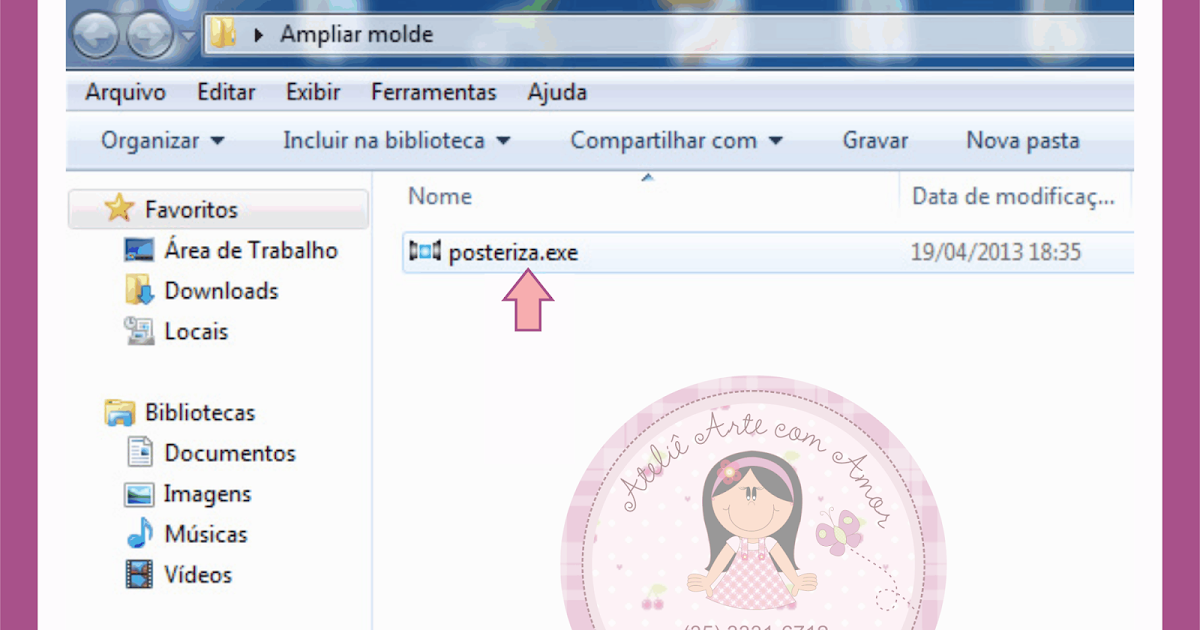Click the Imagens library icon
This screenshot has width=1200, height=630.
click(139, 493)
